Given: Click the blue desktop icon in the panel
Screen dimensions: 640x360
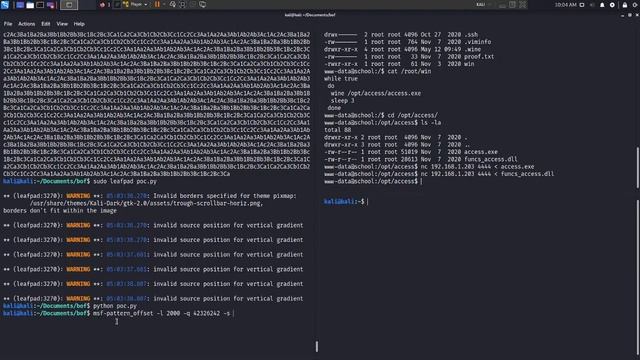Looking at the screenshot, I should tap(20, 5).
